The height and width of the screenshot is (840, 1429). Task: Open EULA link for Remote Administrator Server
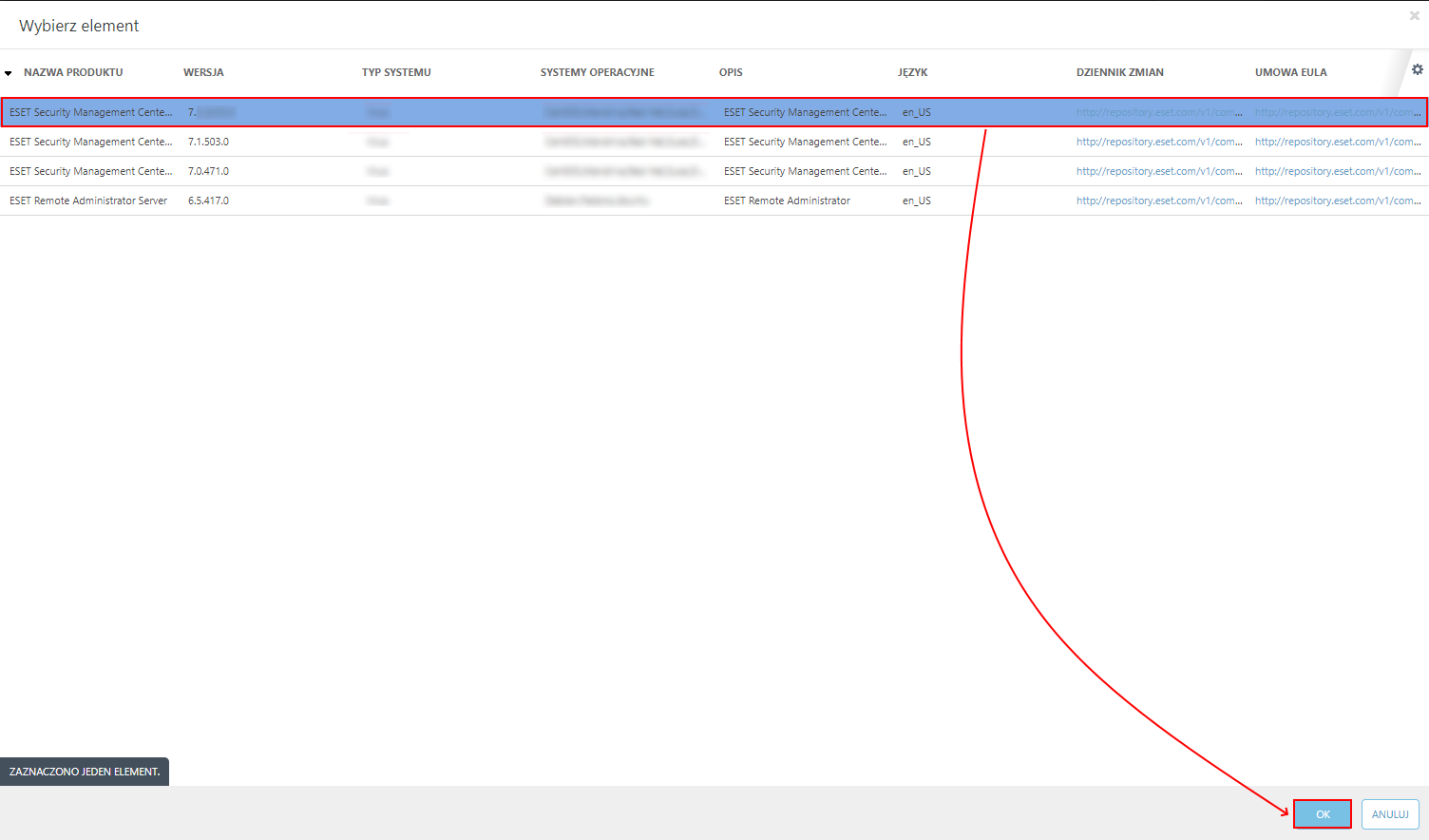coord(1337,200)
